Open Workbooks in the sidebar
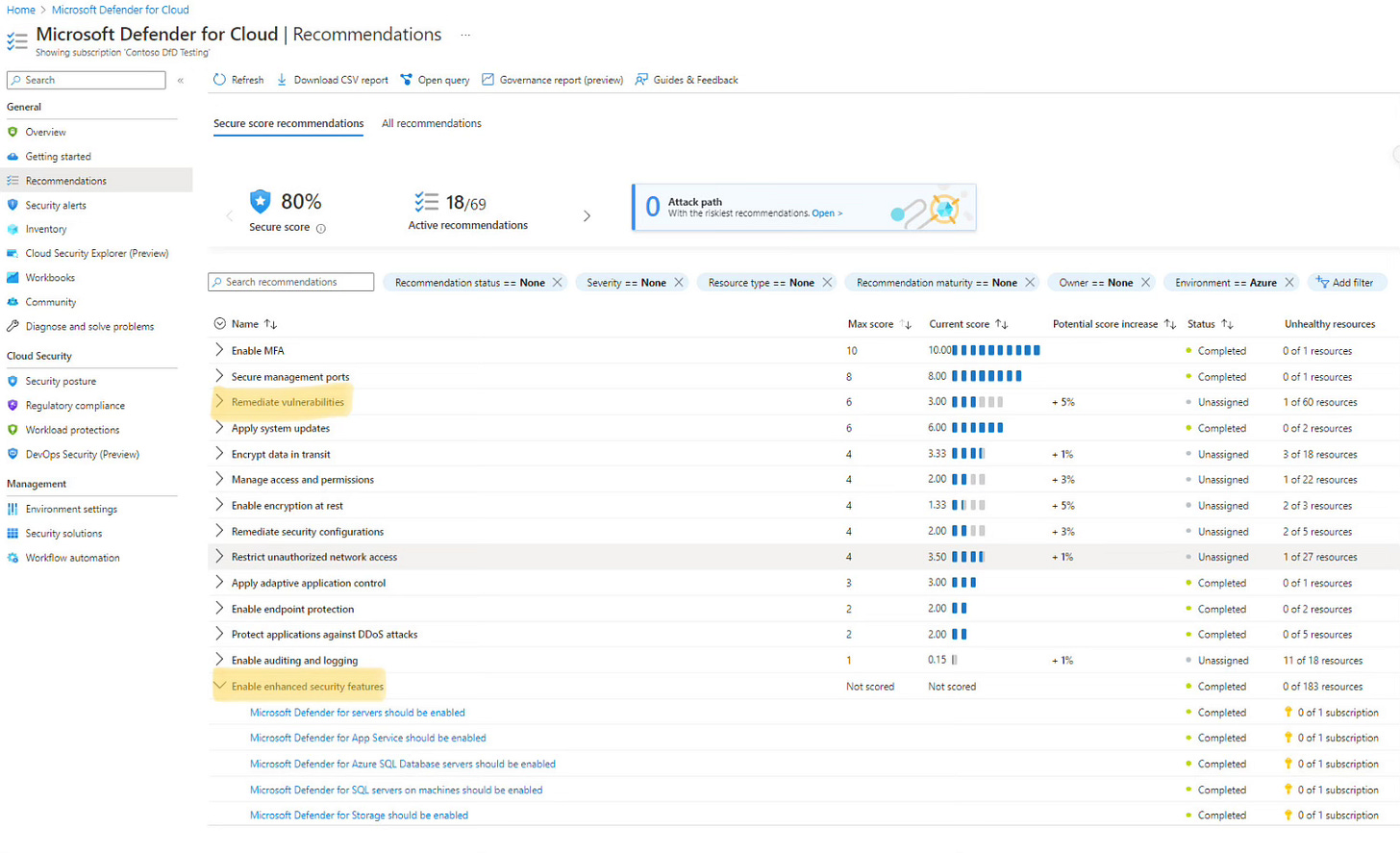 (50, 277)
